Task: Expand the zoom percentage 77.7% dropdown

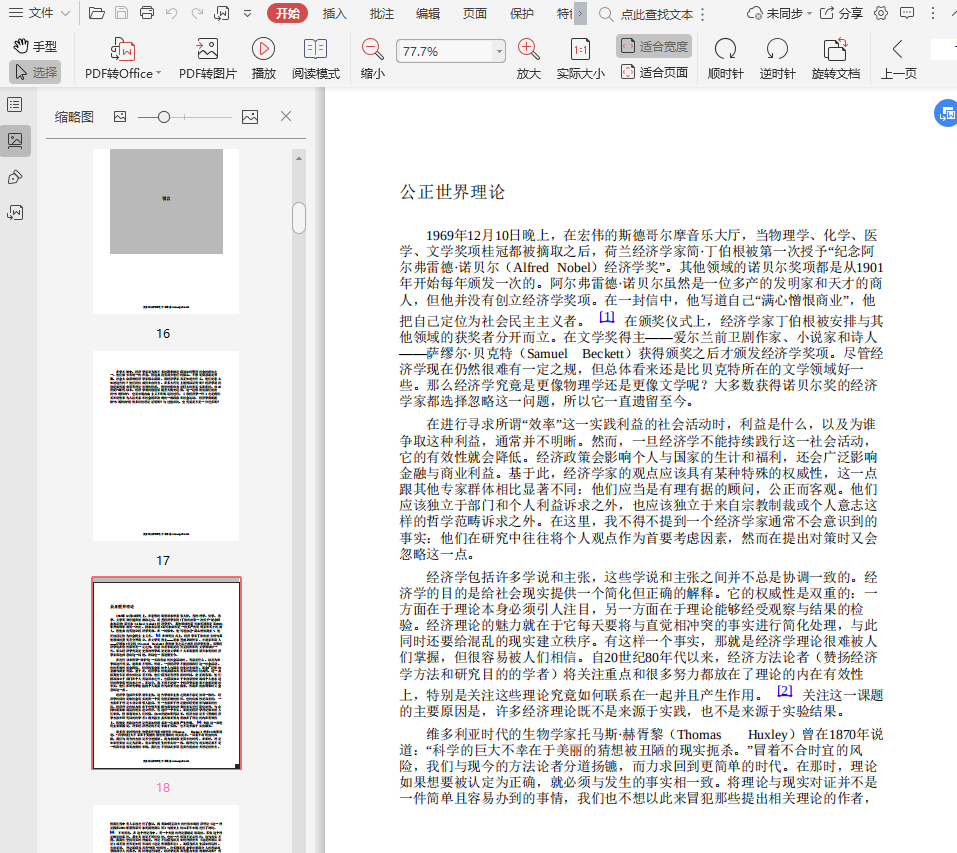Action: 500,52
